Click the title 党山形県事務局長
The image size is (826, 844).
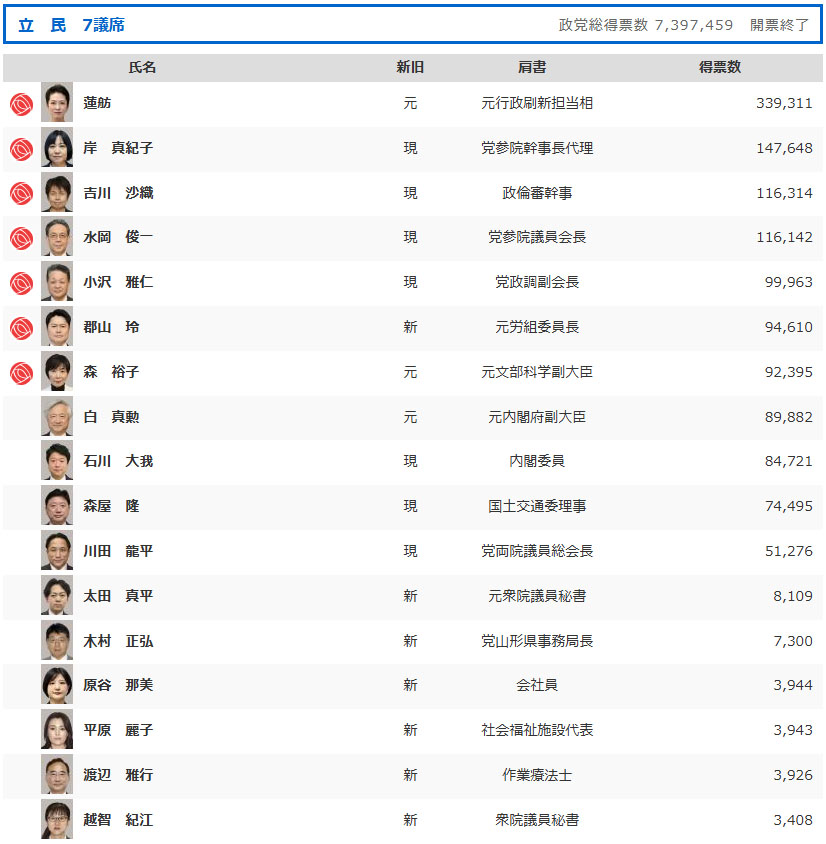[x=537, y=641]
